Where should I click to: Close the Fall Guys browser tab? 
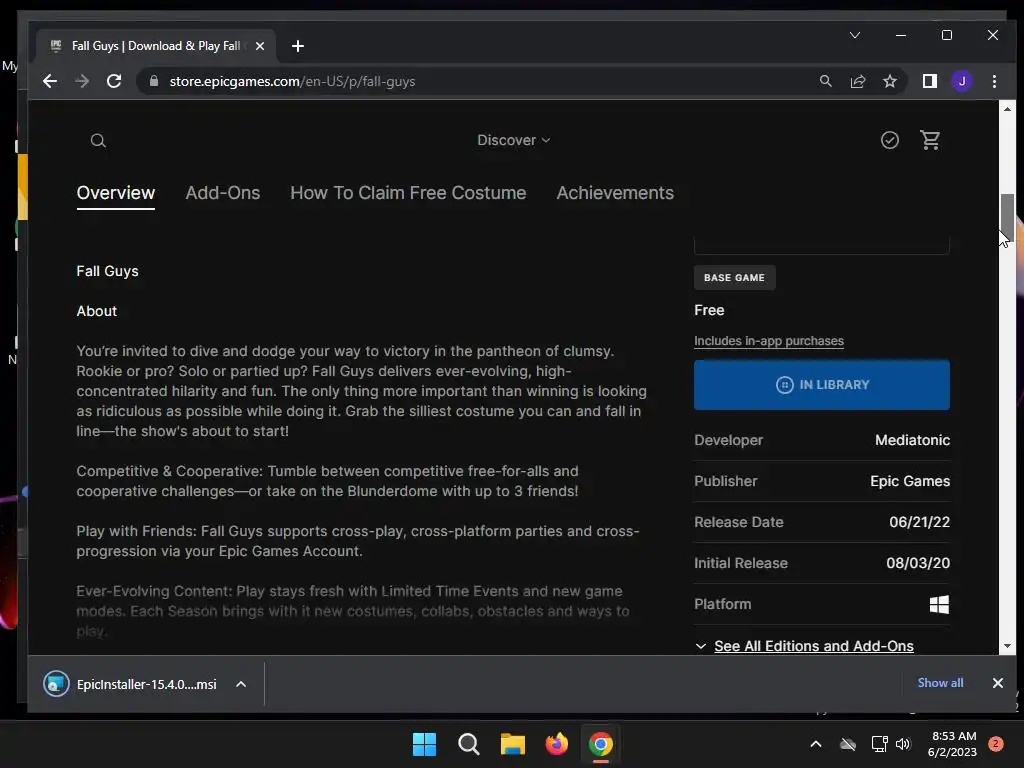click(x=260, y=46)
